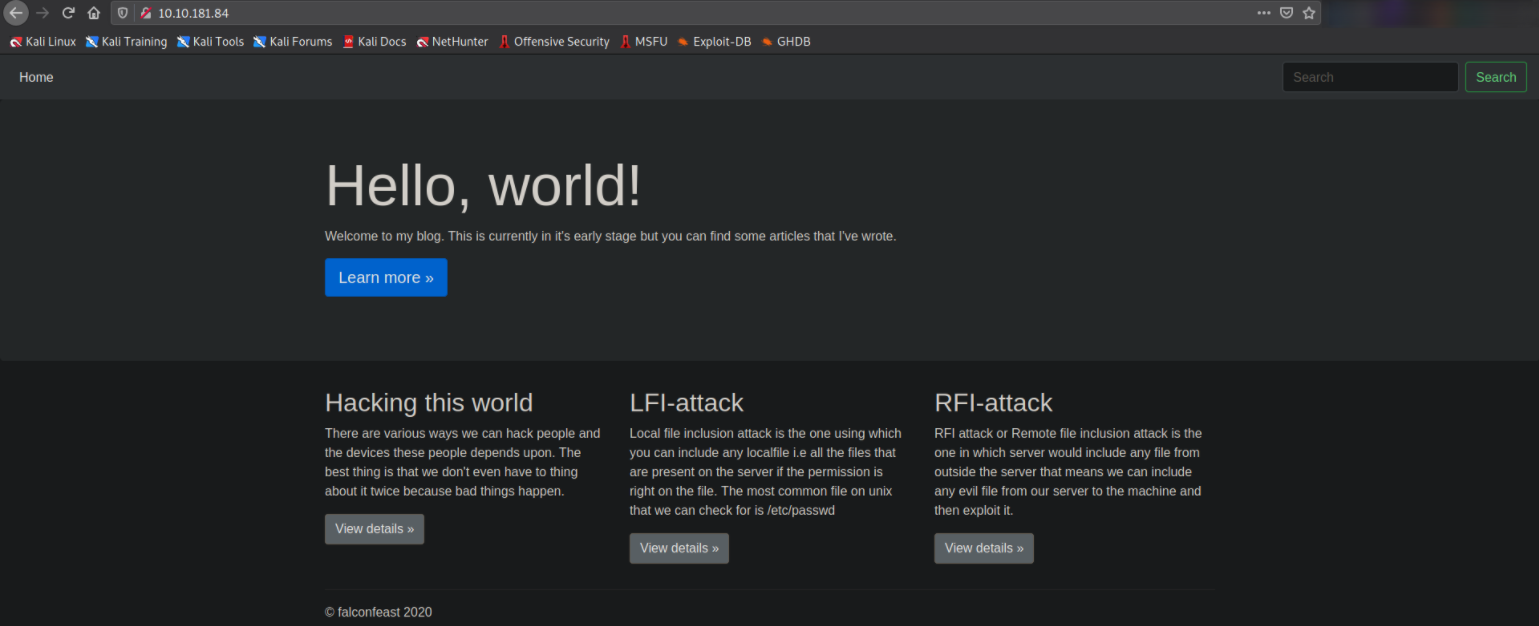Screen dimensions: 1539x626
Task: Open the Kali Docs bookmark
Action: (x=374, y=42)
